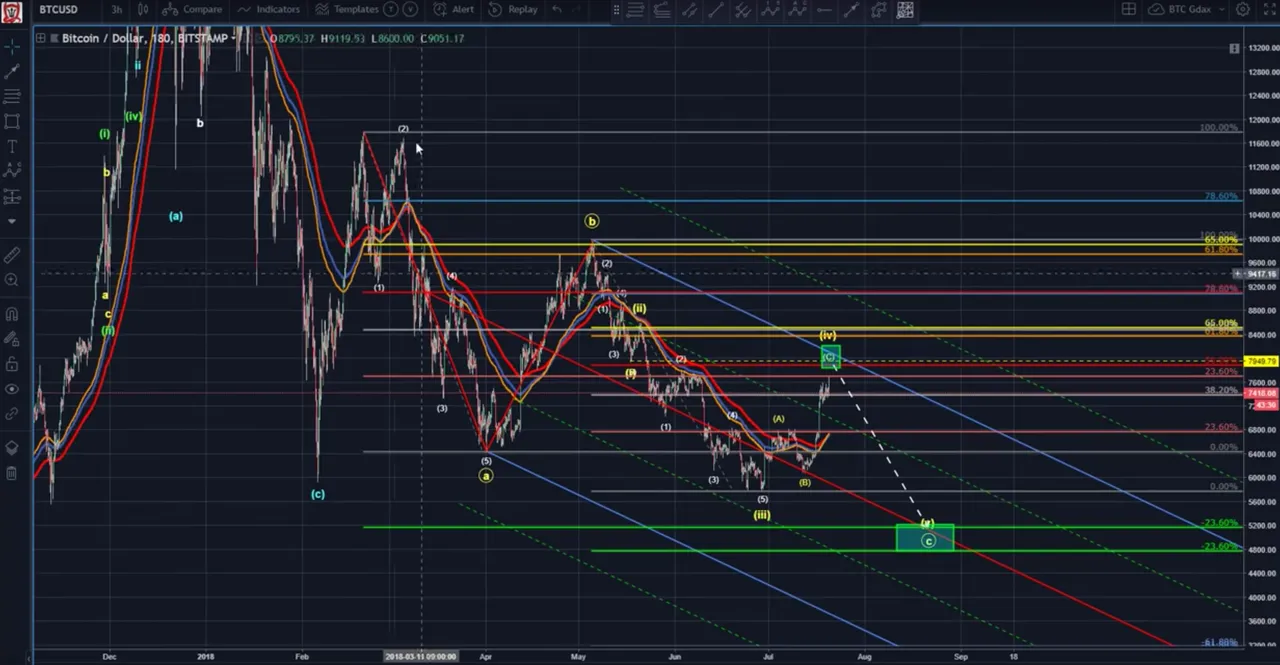Start bar Replay mode
This screenshot has width=1280, height=665.
pyautogui.click(x=513, y=9)
